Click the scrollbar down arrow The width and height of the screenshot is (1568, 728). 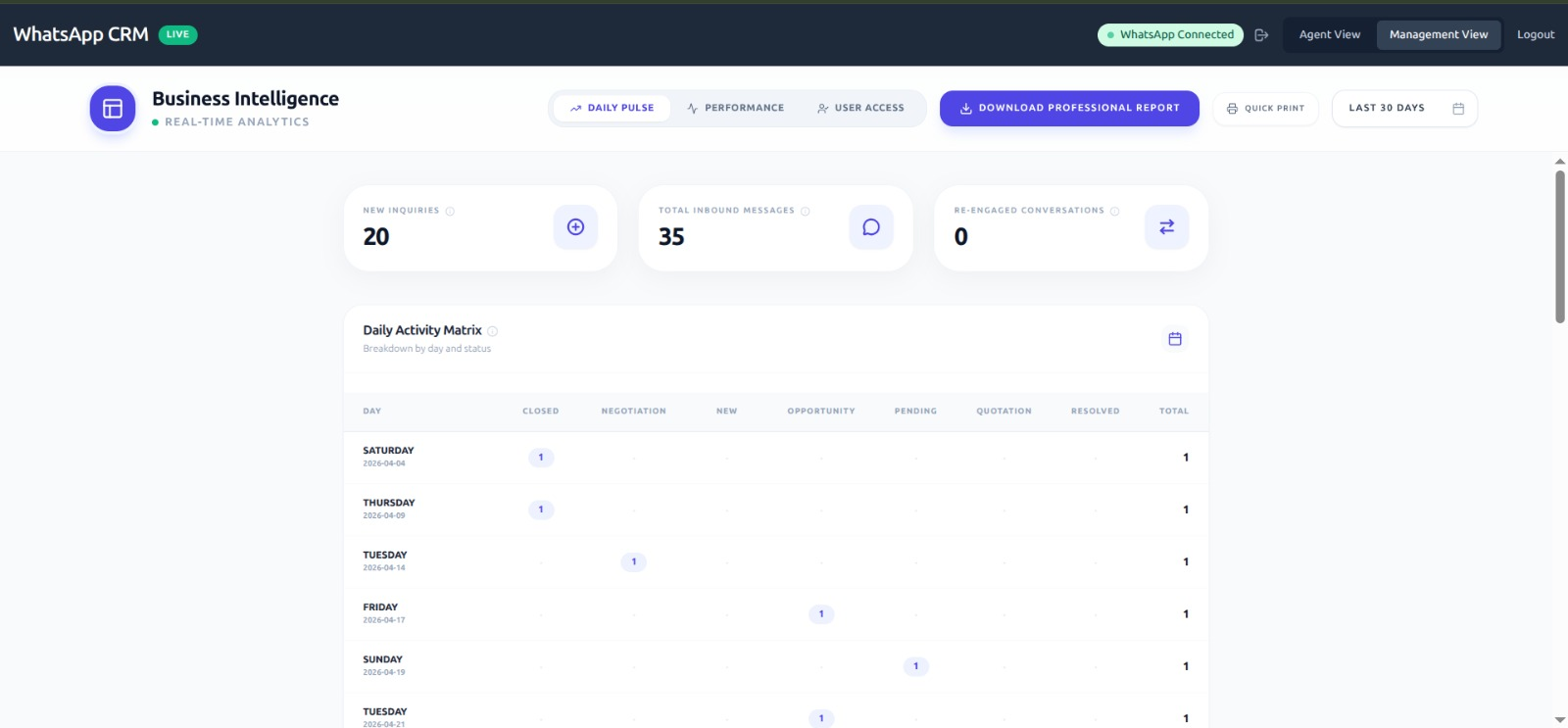click(x=1560, y=720)
